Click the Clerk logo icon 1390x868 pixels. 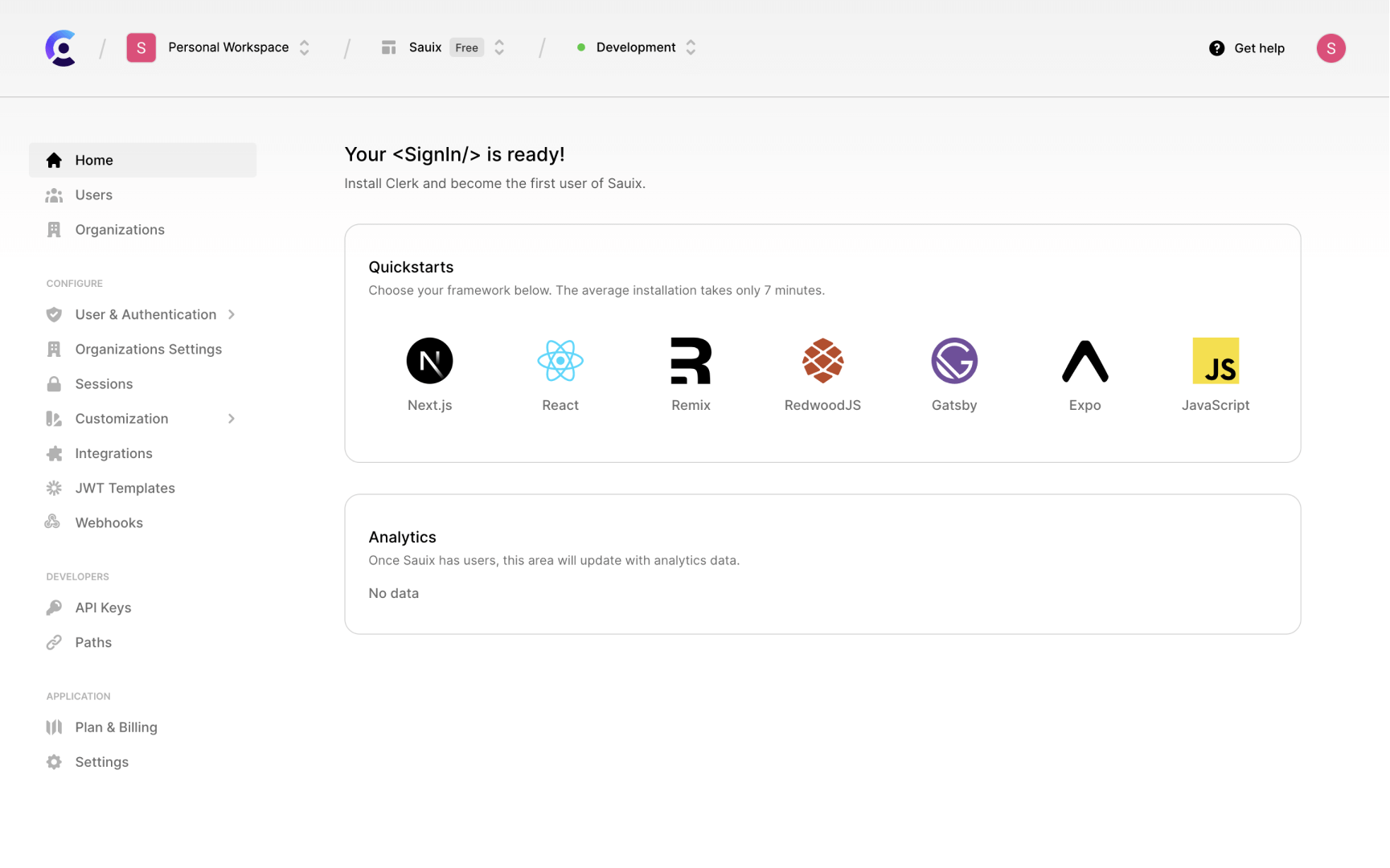point(61,48)
